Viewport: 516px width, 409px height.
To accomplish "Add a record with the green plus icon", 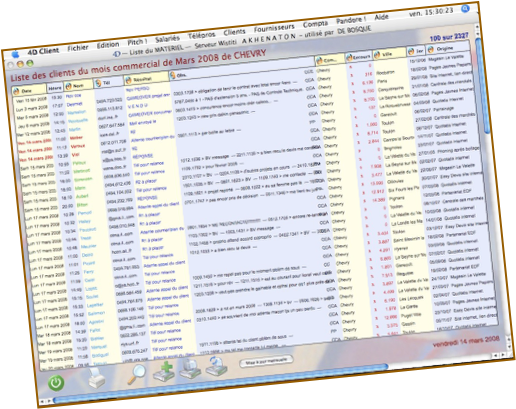I will tap(164, 371).
